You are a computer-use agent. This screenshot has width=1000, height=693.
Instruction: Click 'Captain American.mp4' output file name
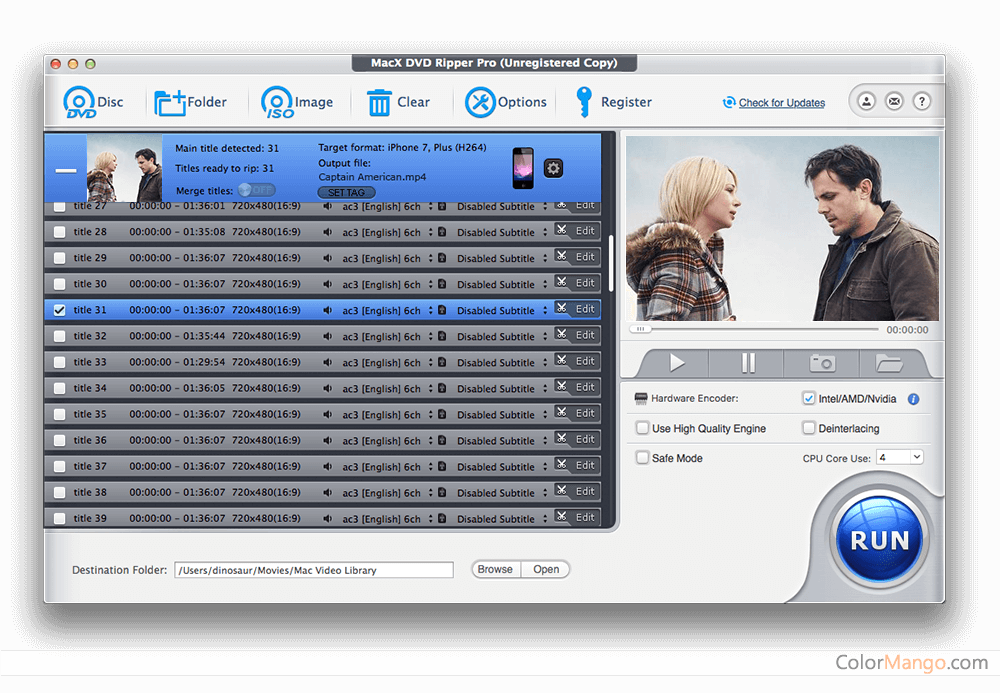click(372, 177)
